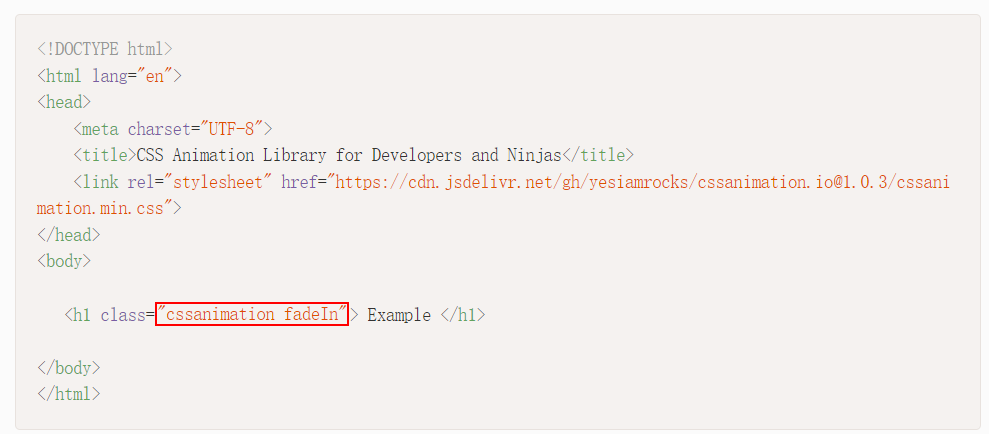Select the "UTF-8" charset value
The image size is (989, 434).
click(x=231, y=129)
